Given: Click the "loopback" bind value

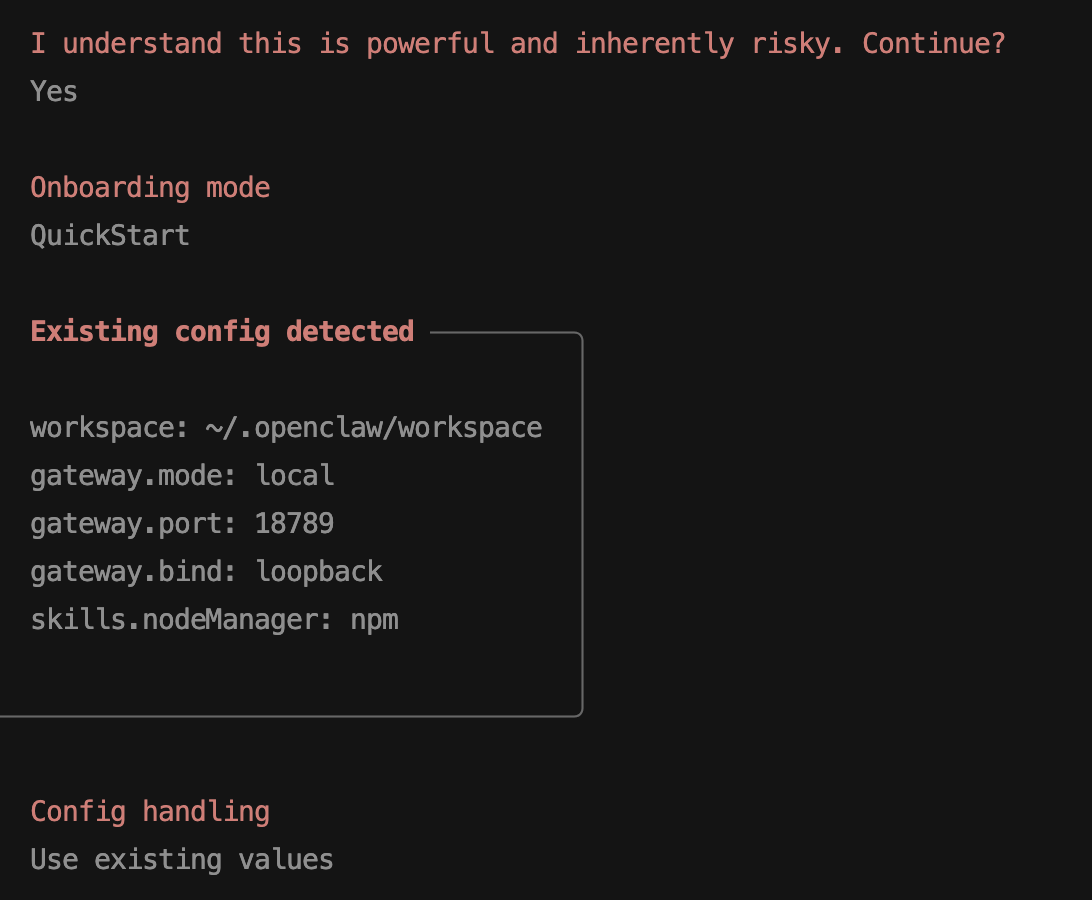Looking at the screenshot, I should click(319, 572).
